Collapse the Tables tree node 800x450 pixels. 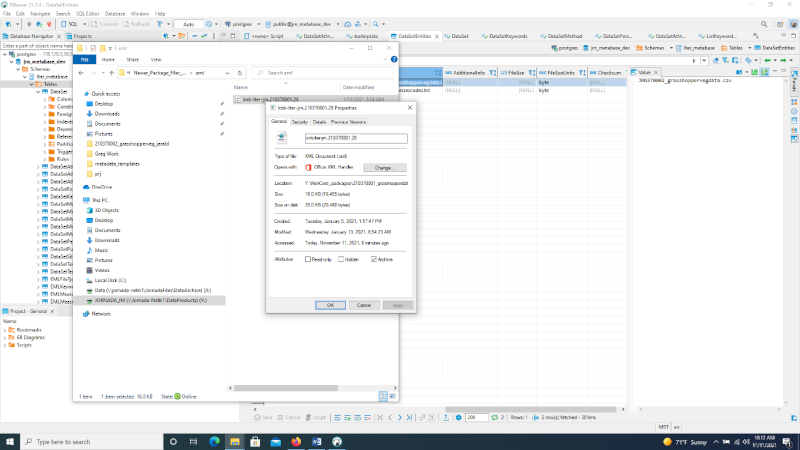32,85
